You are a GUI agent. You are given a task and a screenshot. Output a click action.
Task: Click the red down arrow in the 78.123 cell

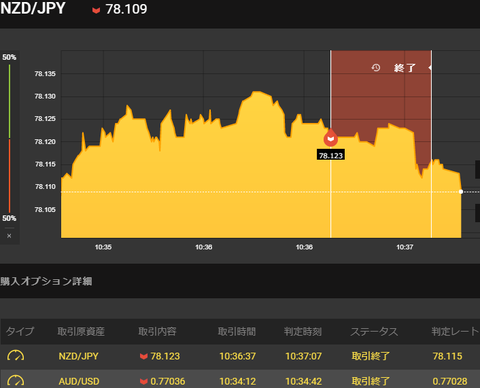(x=144, y=357)
